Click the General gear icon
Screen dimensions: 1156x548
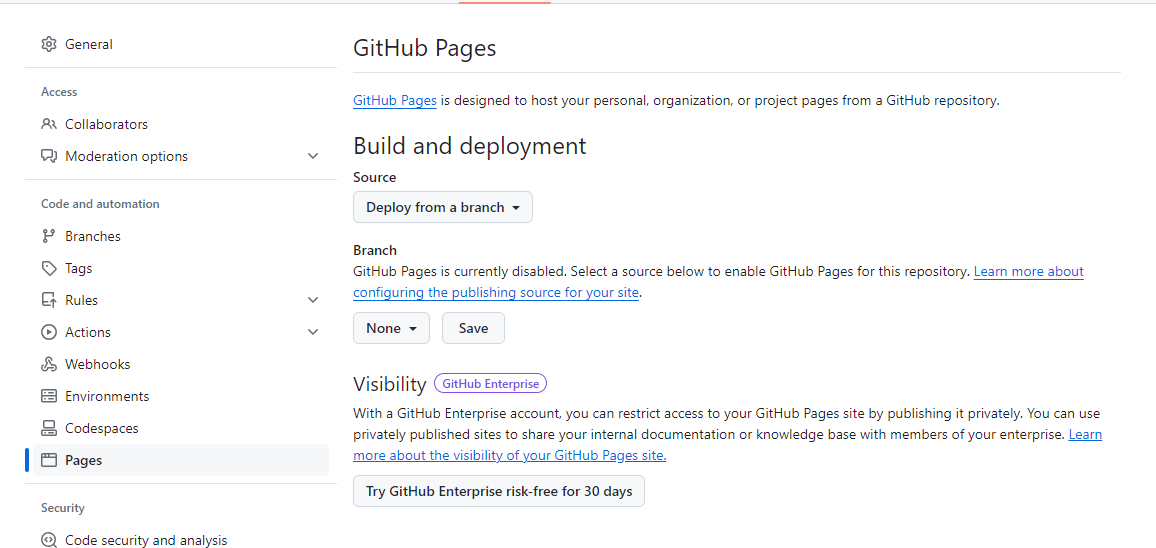pyautogui.click(x=49, y=44)
